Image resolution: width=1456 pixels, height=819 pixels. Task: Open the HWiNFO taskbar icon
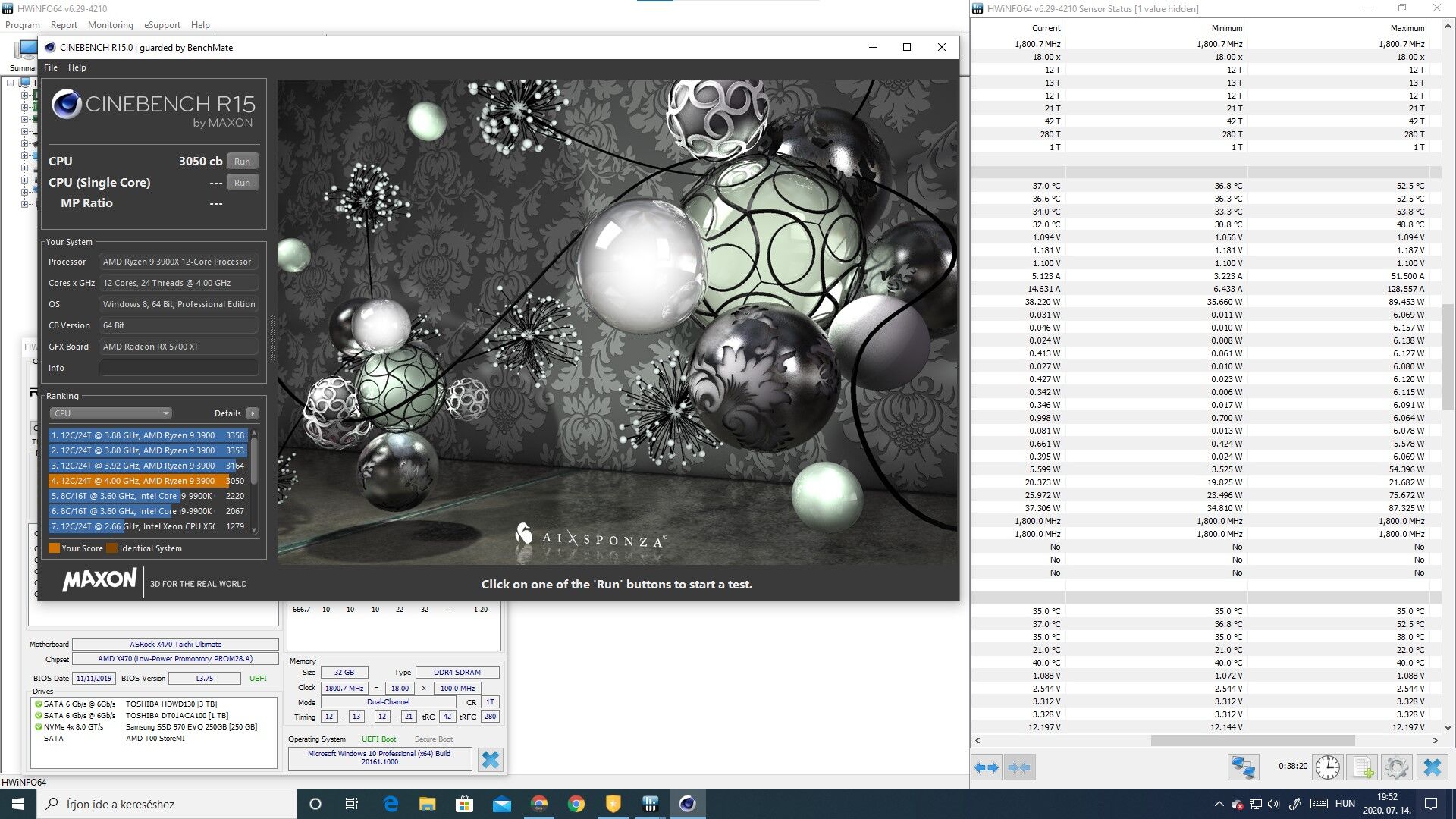point(651,804)
